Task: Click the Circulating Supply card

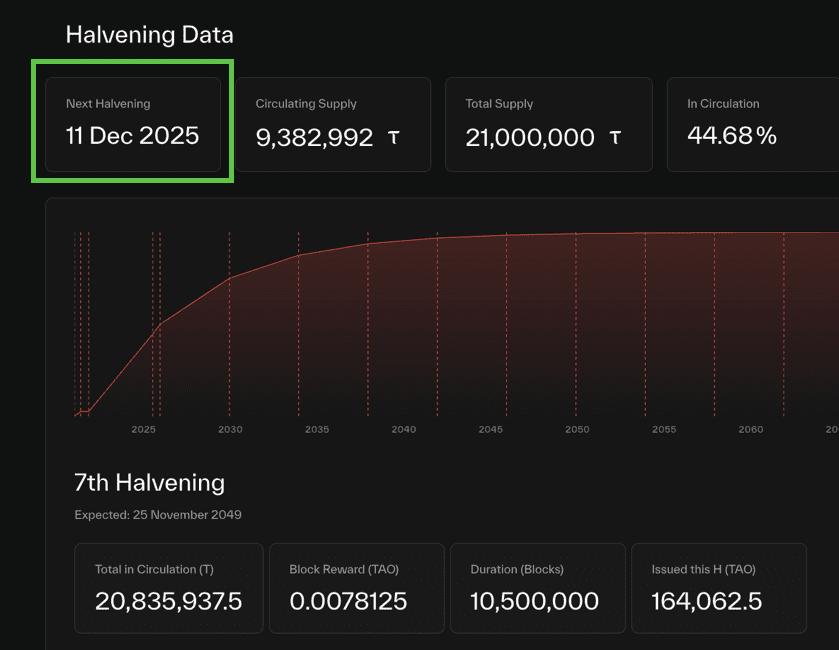Action: coord(333,124)
